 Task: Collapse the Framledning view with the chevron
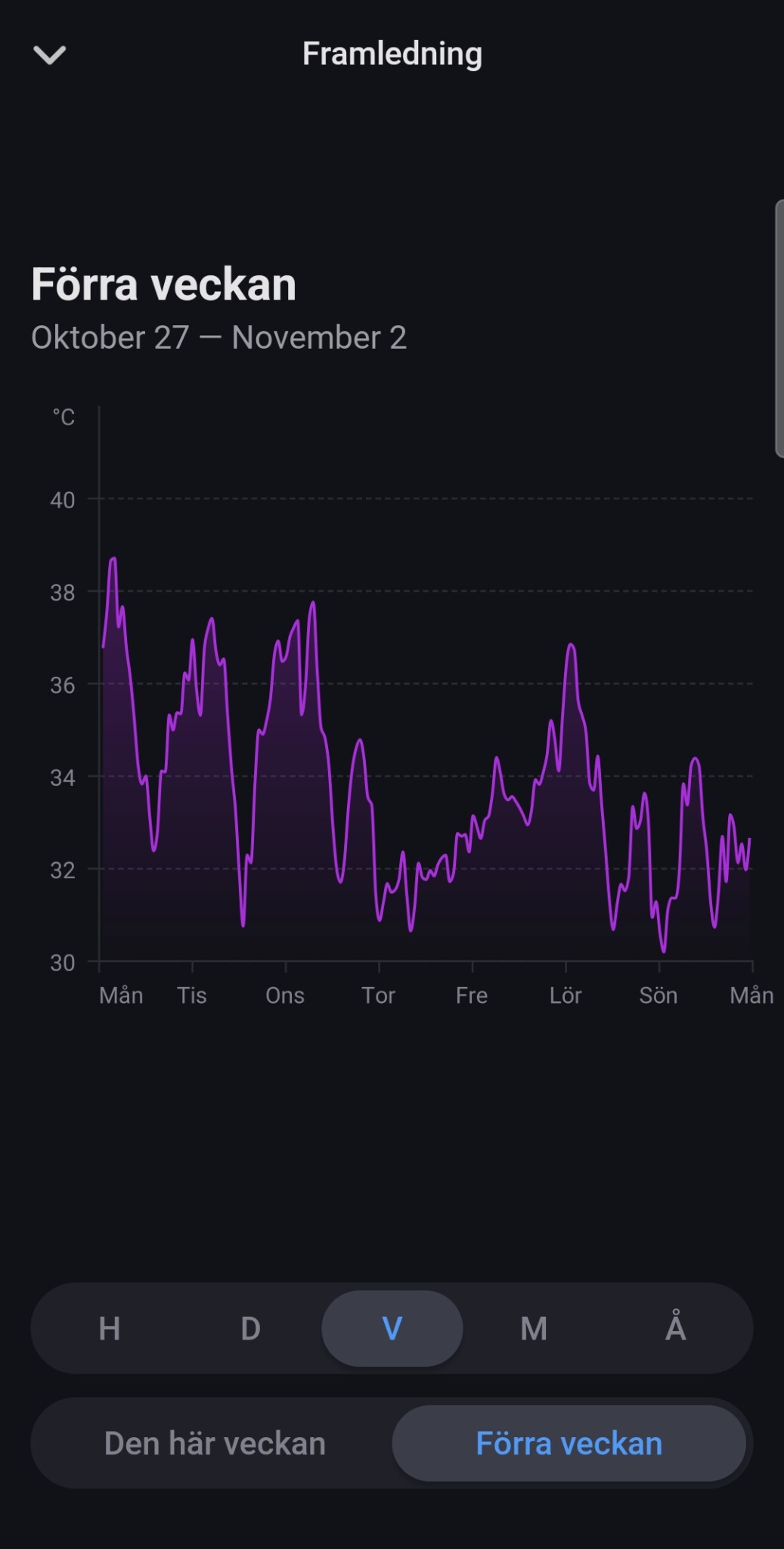pyautogui.click(x=50, y=55)
